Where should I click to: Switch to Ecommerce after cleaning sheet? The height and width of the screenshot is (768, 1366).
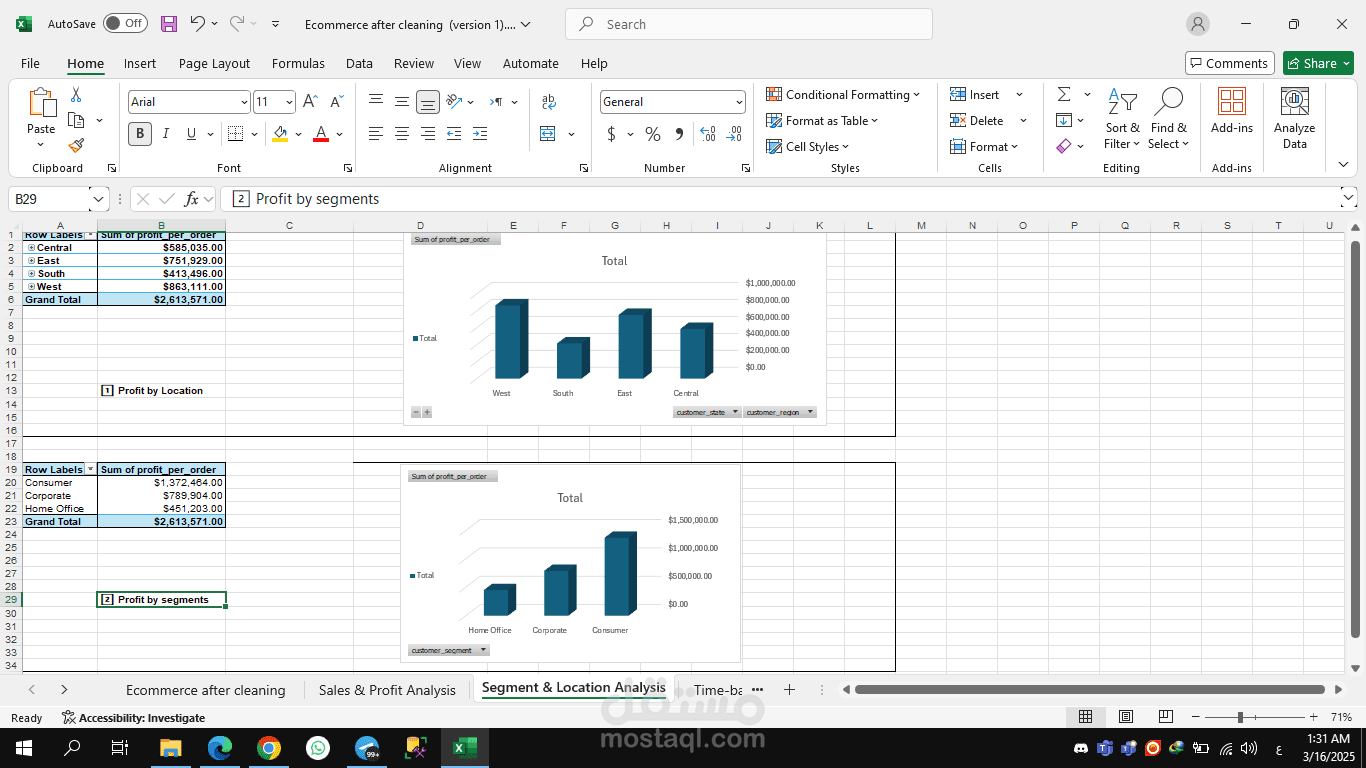pos(206,690)
